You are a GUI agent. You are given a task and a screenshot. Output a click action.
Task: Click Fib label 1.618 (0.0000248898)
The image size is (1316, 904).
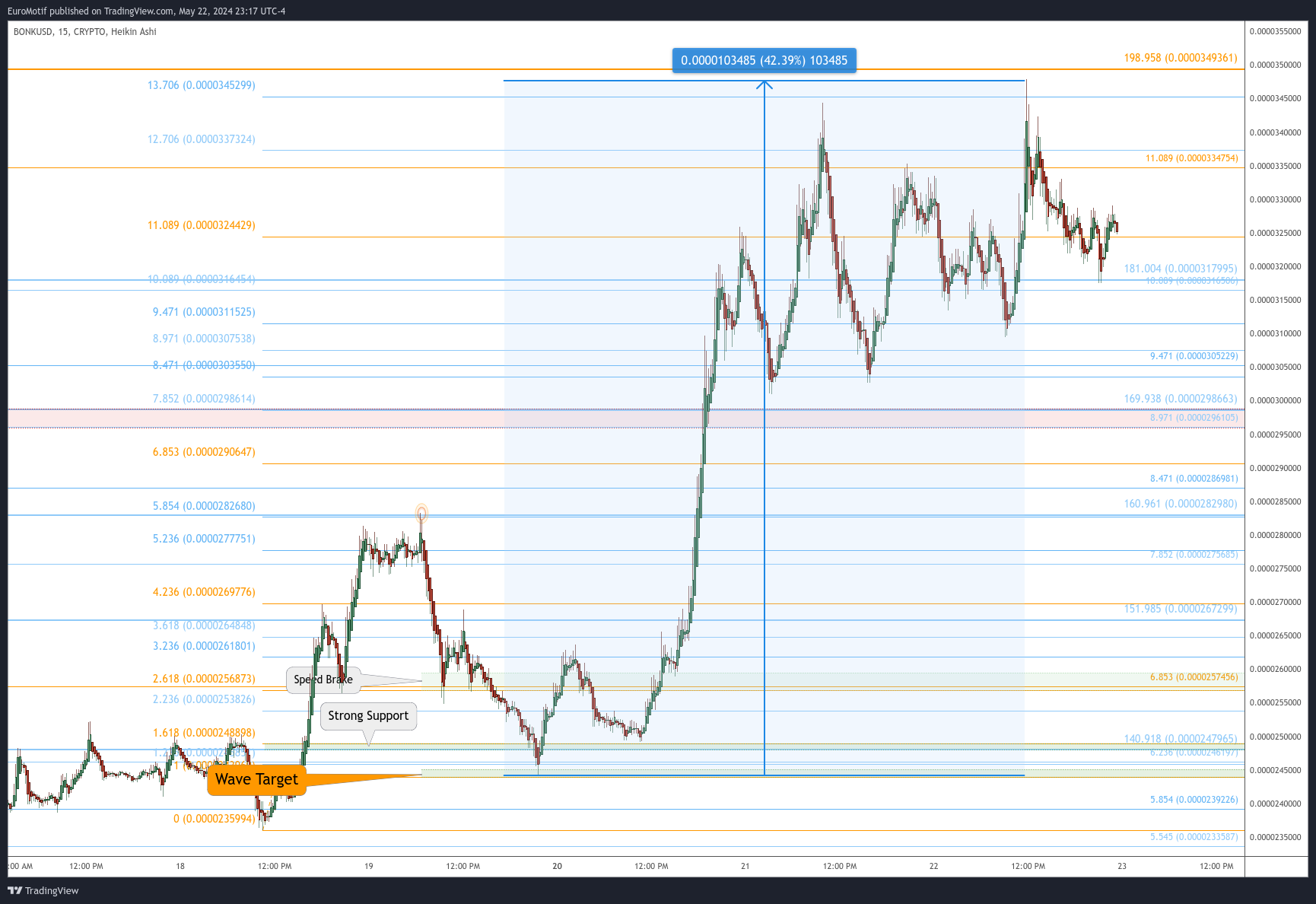click(x=204, y=733)
